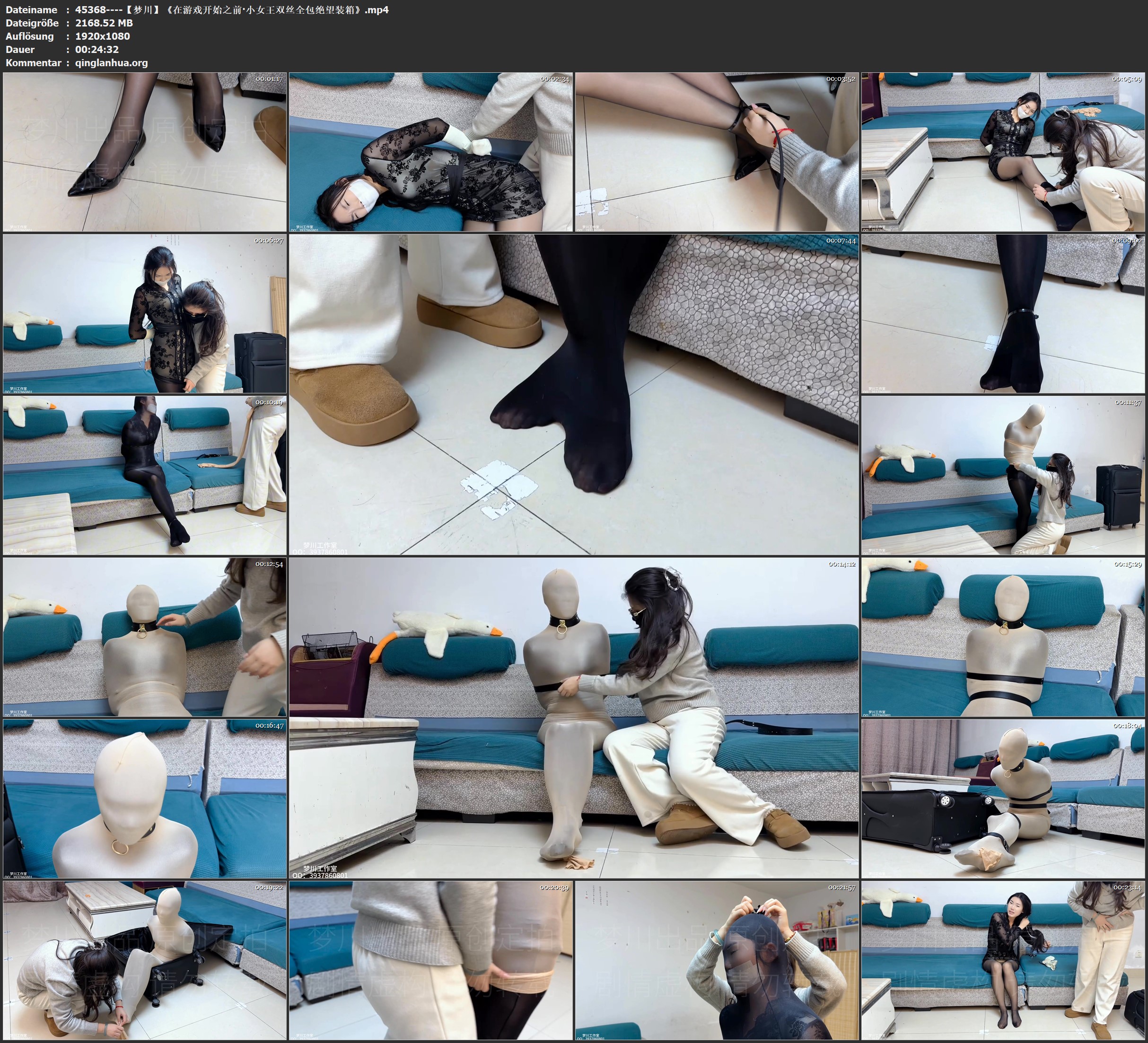Open the frame marked 00:02:34
This screenshot has width=1148, height=1043.
430,152
